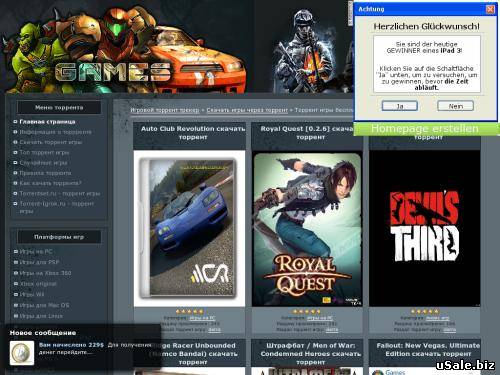Click the GAMES site logo
The width and height of the screenshot is (500, 375).
click(x=113, y=72)
